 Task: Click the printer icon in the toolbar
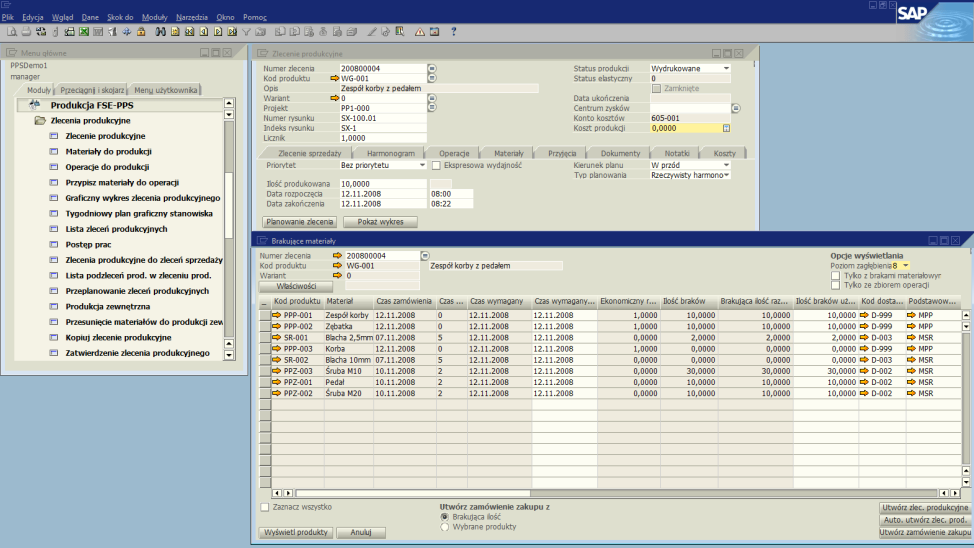[x=26, y=32]
